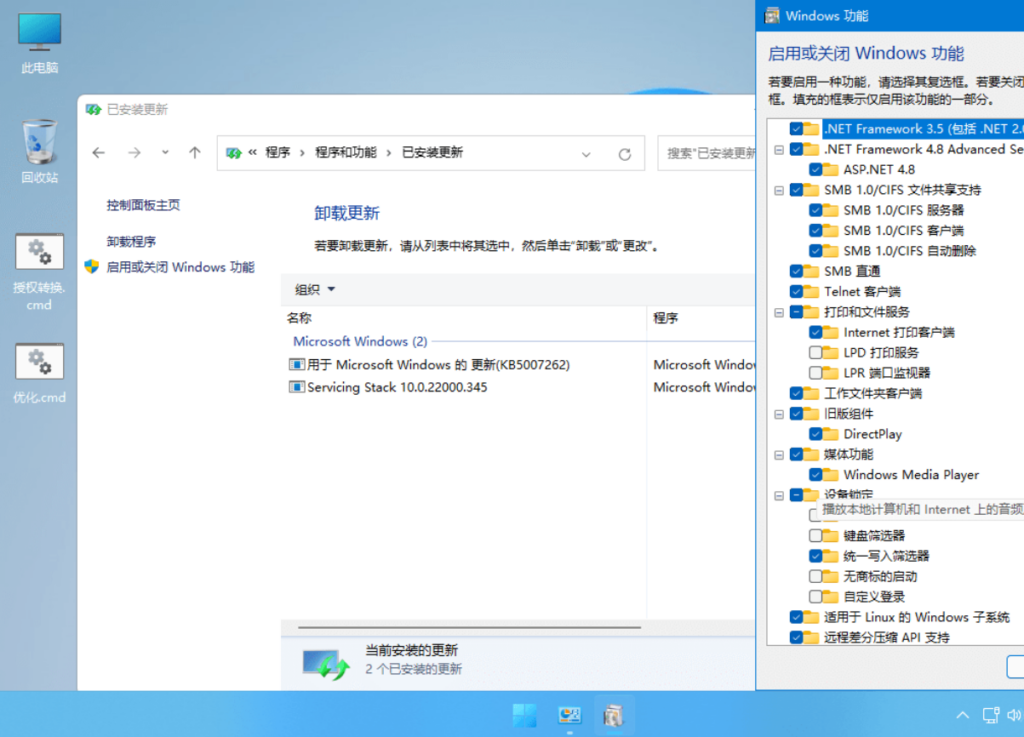
Task: Select the 优化.cmd desktop file icon
Action: (x=39, y=373)
